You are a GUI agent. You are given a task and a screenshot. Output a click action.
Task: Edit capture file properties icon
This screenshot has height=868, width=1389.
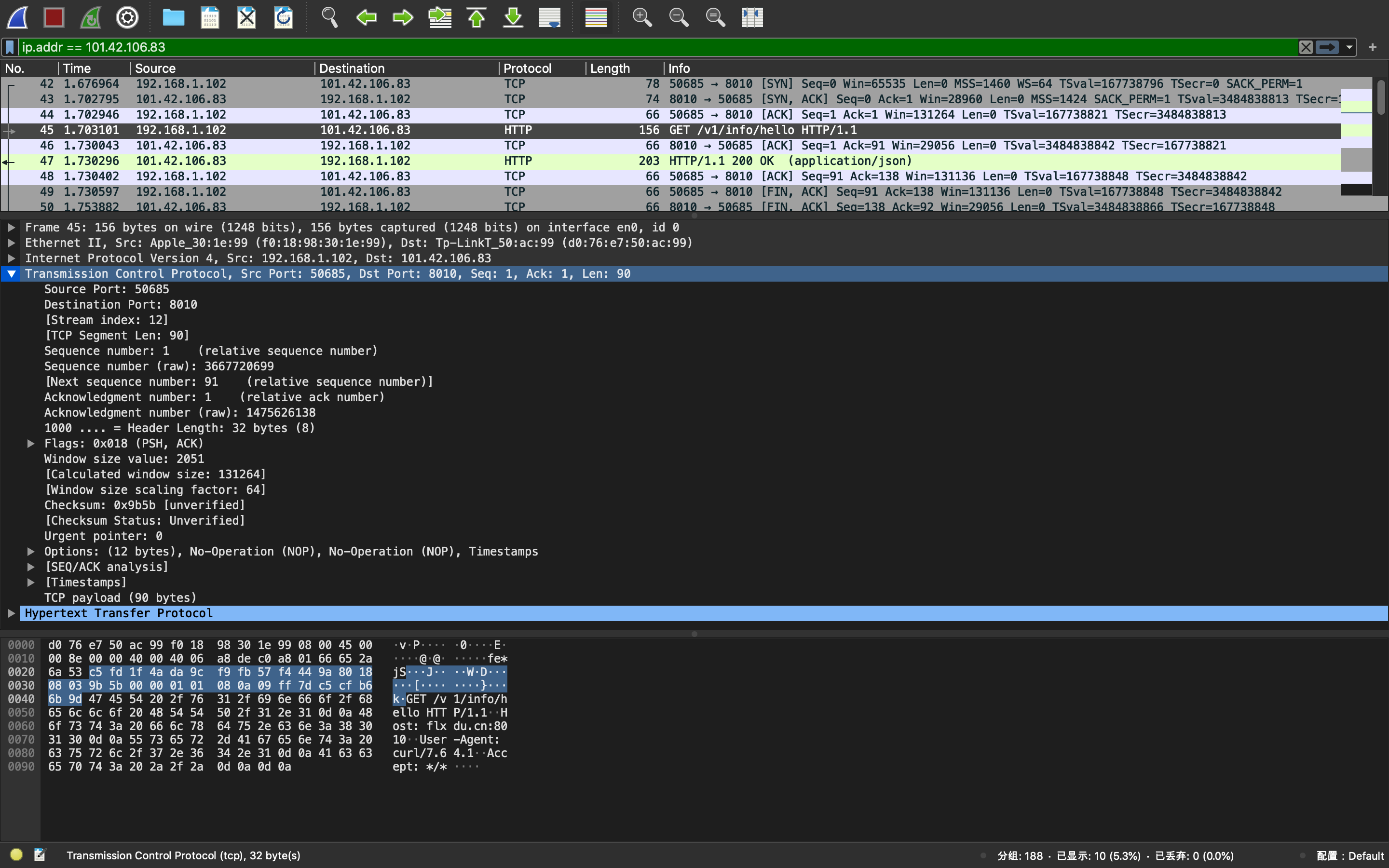(x=40, y=855)
